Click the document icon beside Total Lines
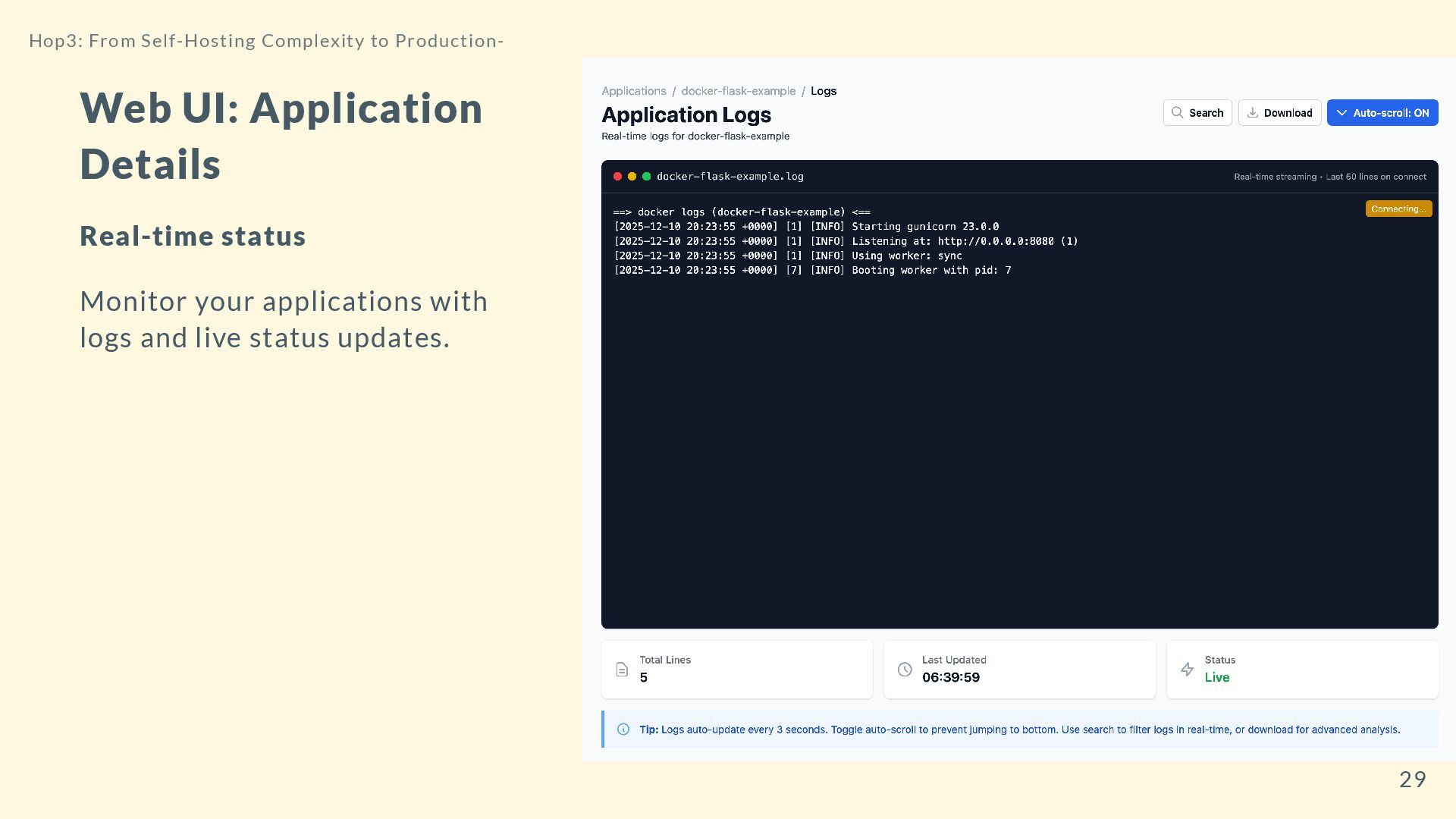The image size is (1456, 819). pyautogui.click(x=622, y=670)
